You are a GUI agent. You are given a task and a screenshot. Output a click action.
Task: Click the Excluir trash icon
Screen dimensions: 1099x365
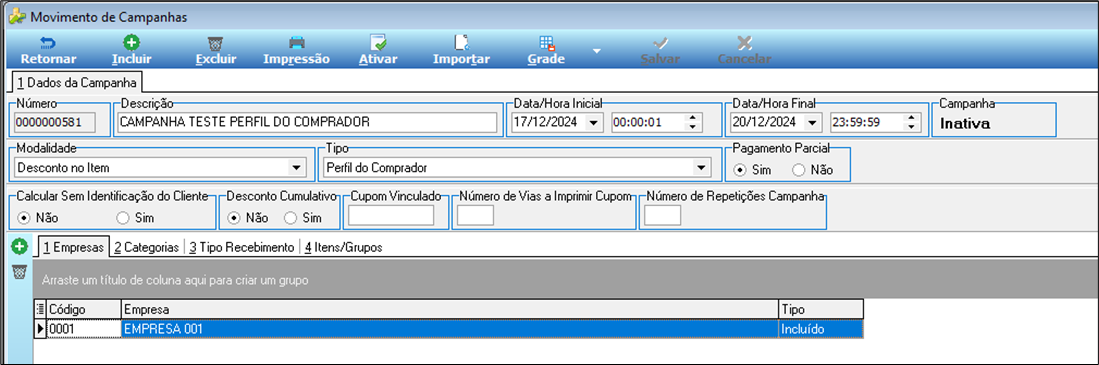coord(215,43)
